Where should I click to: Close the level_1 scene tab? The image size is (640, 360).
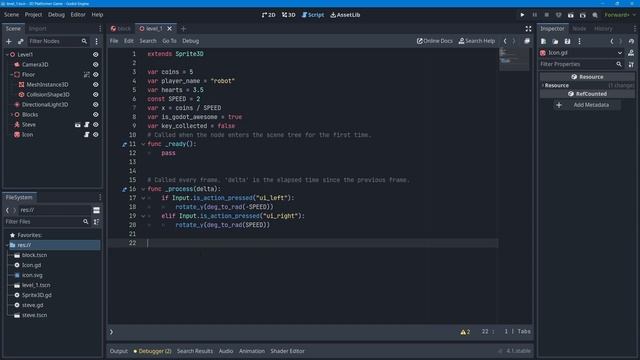tap(169, 29)
